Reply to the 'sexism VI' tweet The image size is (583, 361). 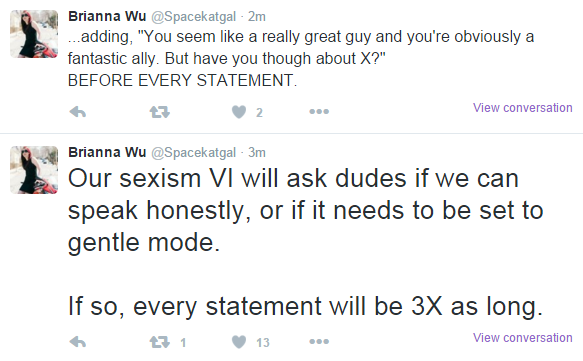(78, 342)
